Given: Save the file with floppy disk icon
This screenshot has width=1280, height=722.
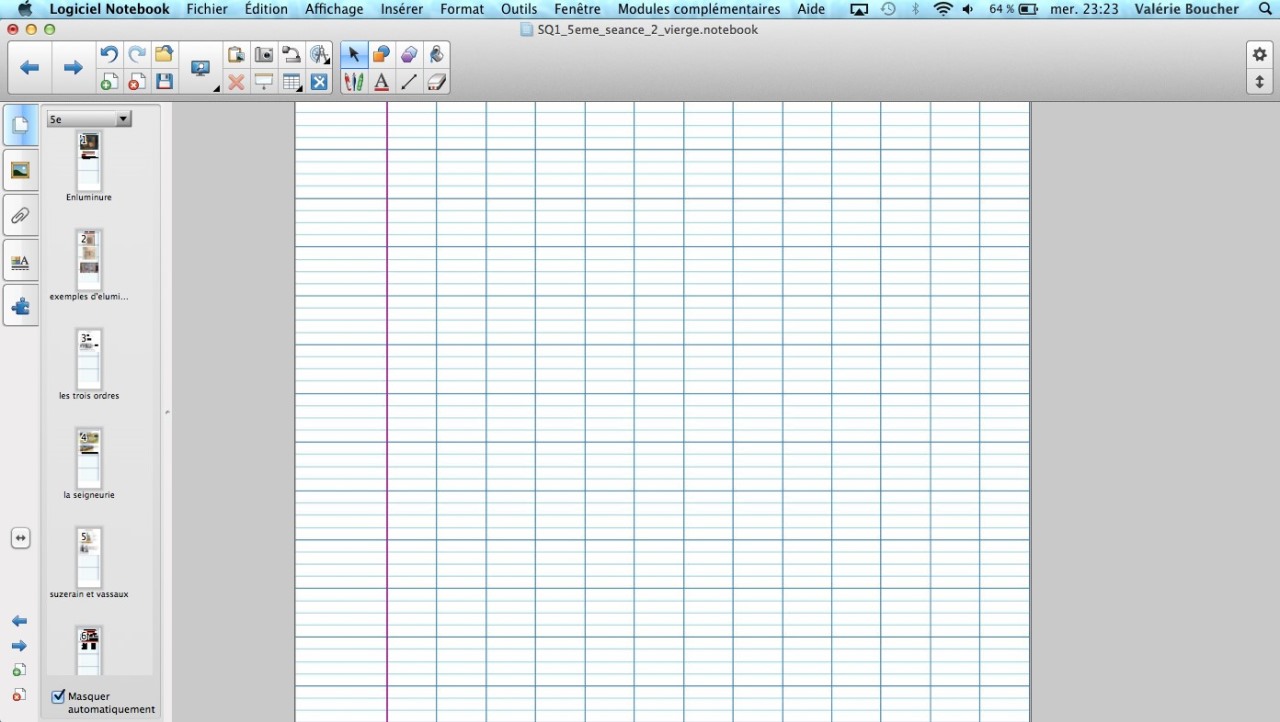Looking at the screenshot, I should [x=165, y=83].
